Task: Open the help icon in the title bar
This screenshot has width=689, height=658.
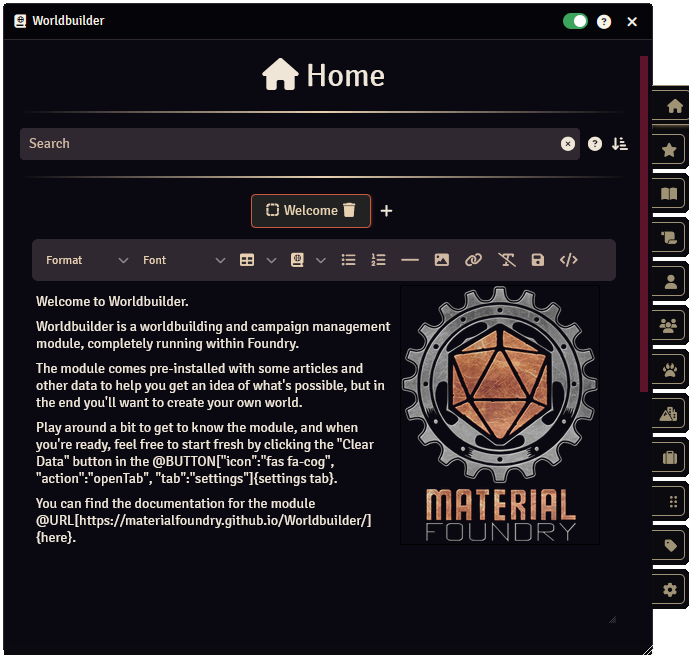Action: 604,22
